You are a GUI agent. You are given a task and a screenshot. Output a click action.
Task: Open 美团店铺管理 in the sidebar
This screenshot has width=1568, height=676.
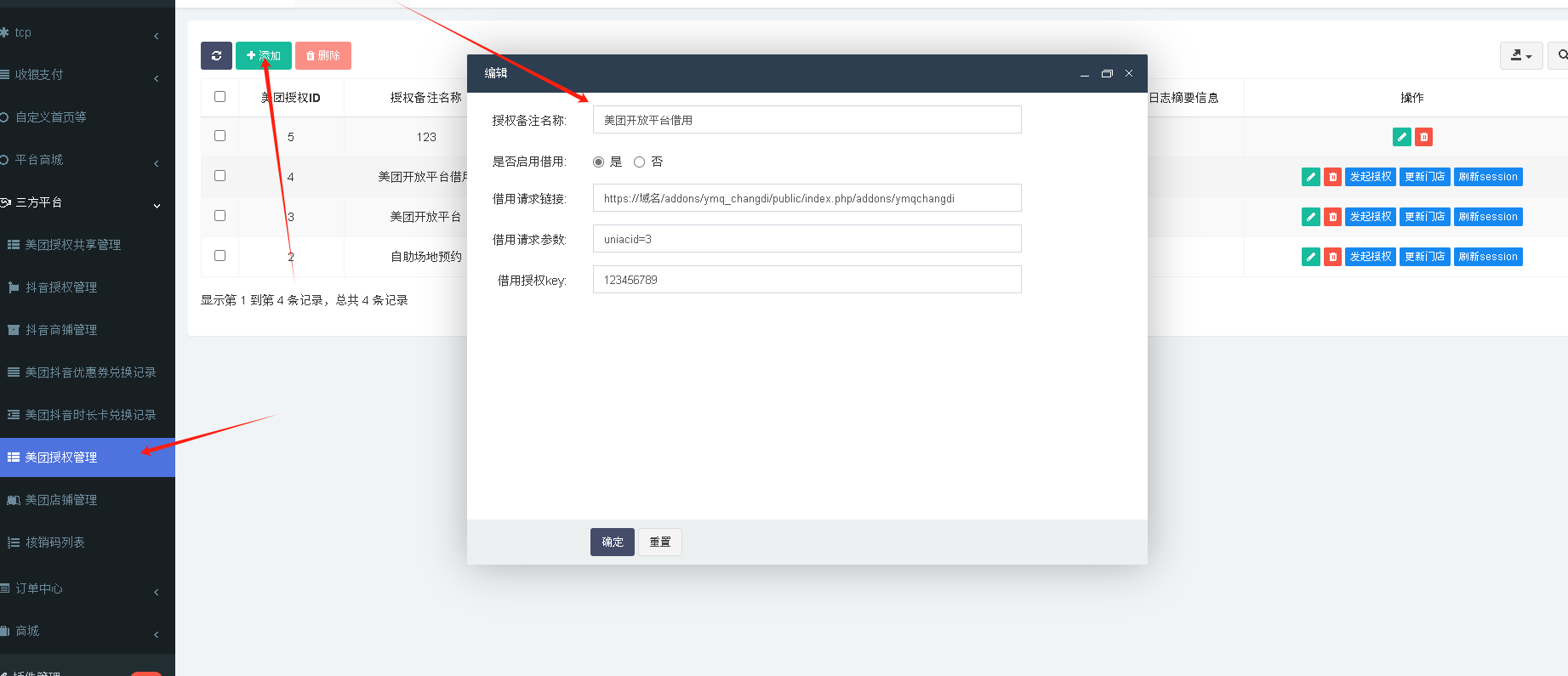tap(88, 500)
